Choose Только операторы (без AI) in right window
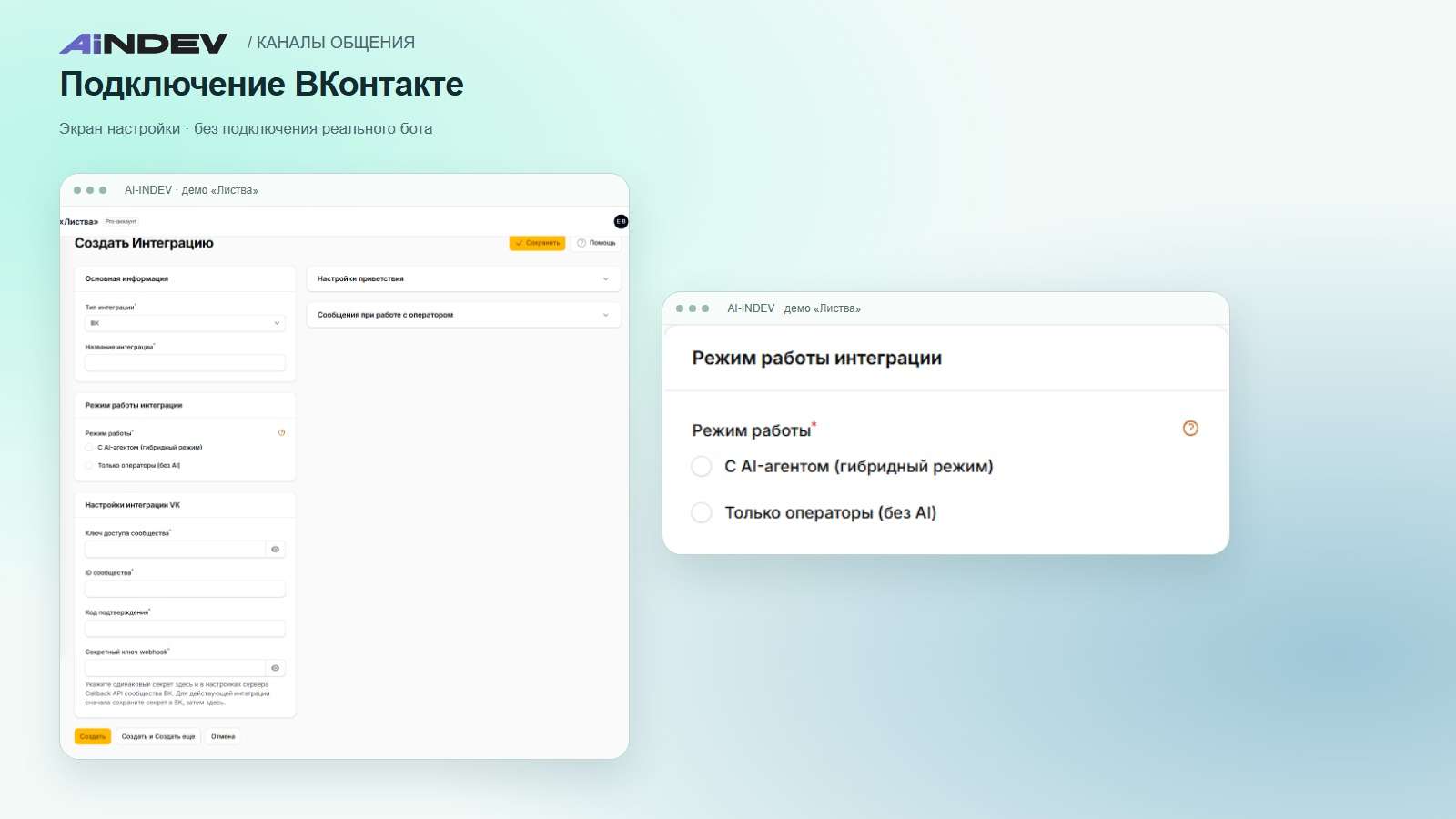 702,512
